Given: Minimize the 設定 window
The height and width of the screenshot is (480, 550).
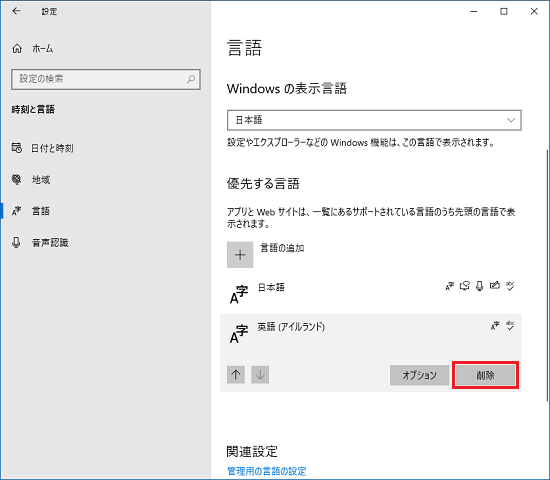Looking at the screenshot, I should (x=474, y=12).
